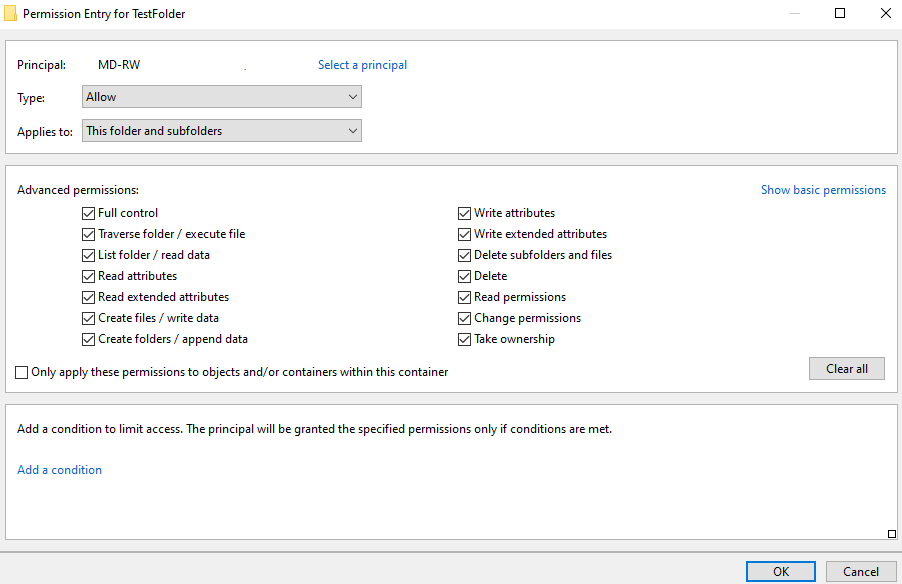Toggle Traverse folder / execute file permission

coord(88,234)
